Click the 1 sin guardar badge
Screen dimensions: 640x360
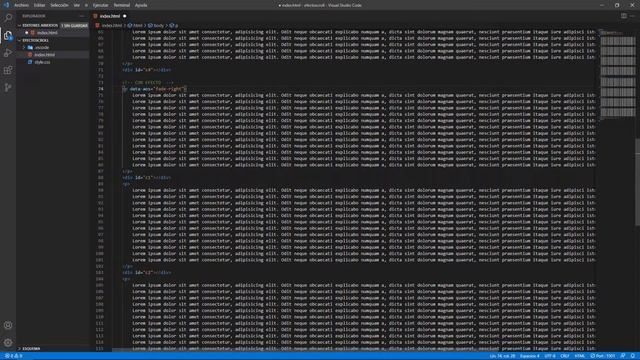point(74,25)
